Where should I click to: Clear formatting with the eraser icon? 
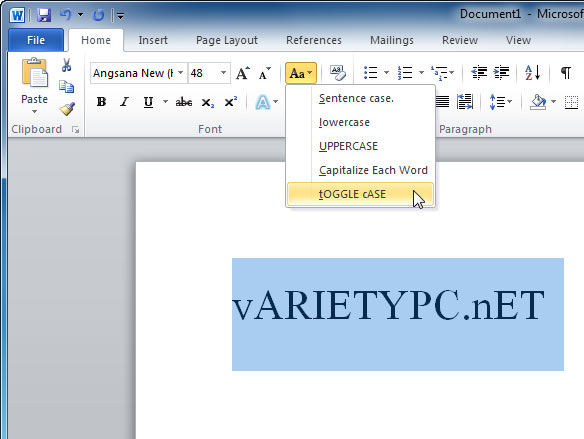[337, 73]
